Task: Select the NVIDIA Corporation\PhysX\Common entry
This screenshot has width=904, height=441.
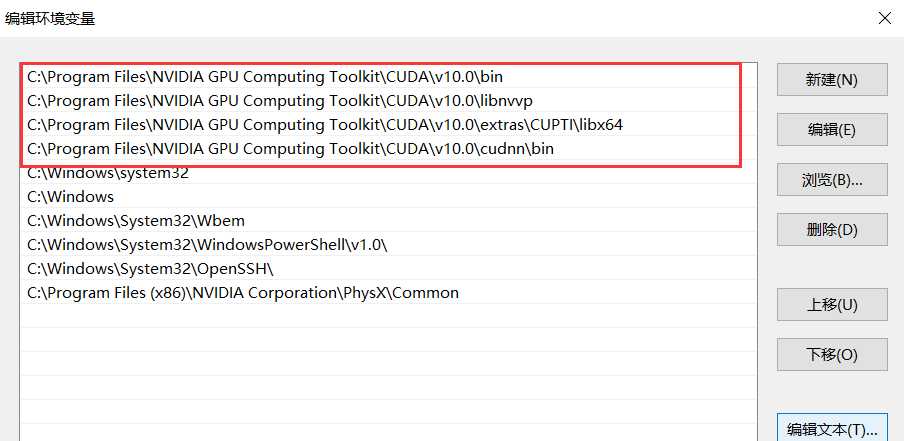Action: coord(243,293)
